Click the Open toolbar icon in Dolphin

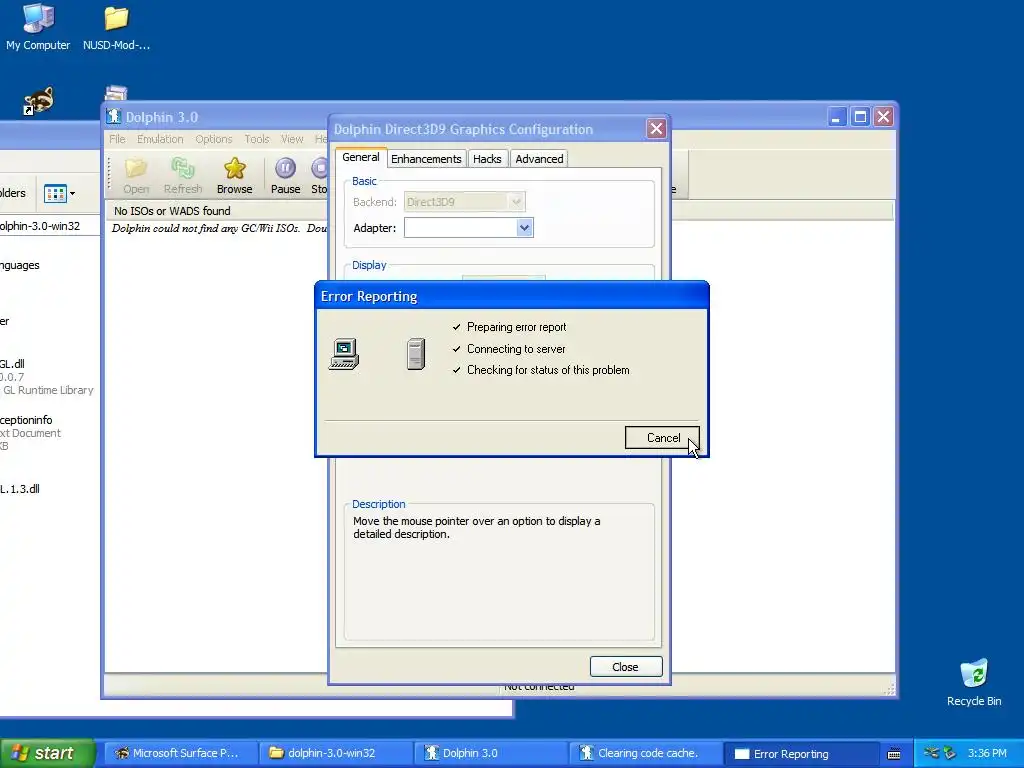(x=136, y=176)
